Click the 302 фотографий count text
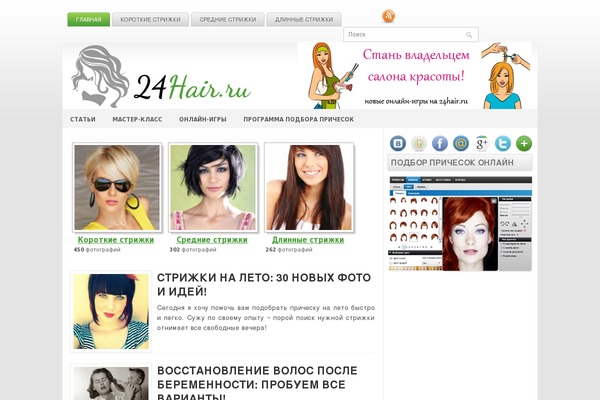The width and height of the screenshot is (600, 400). pos(193,250)
